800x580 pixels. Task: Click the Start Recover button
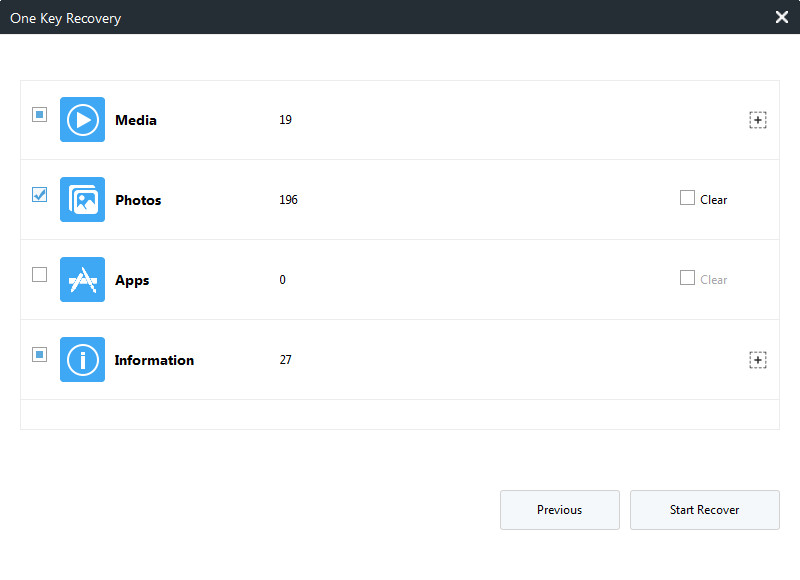point(705,510)
